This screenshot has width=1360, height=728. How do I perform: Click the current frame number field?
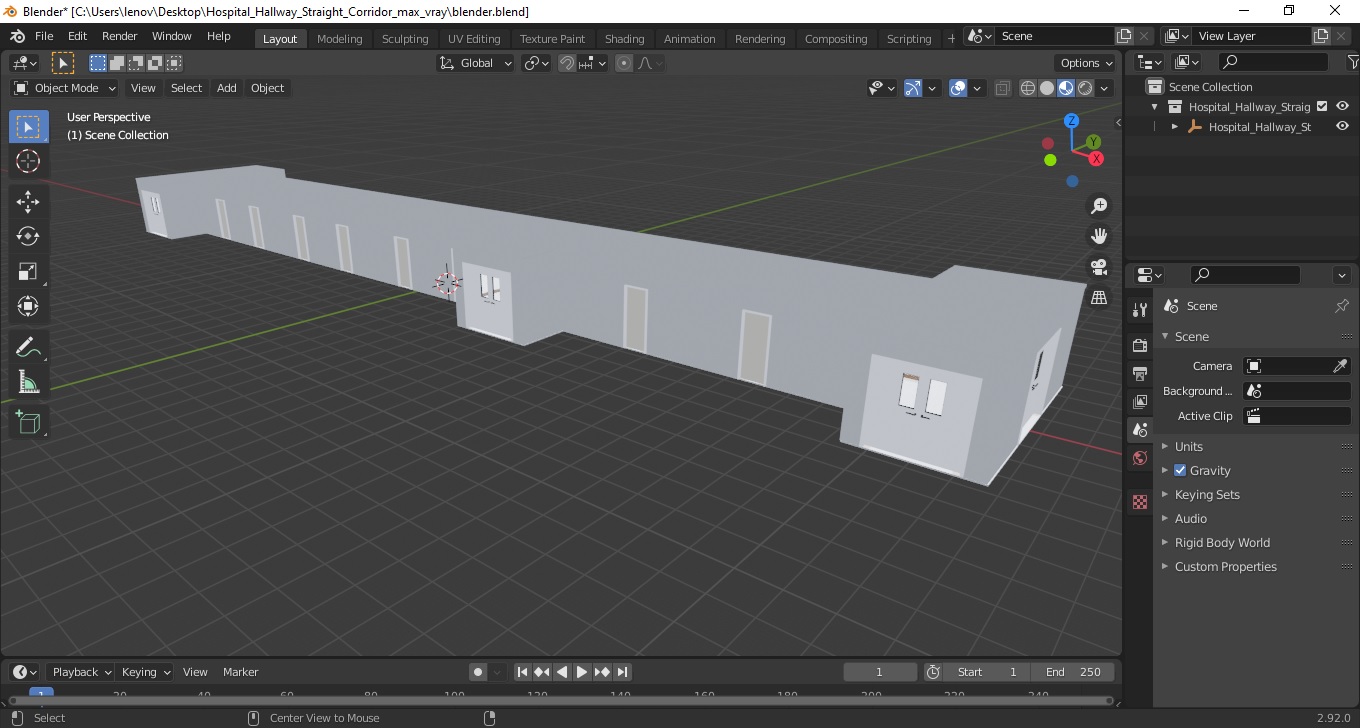coord(880,672)
